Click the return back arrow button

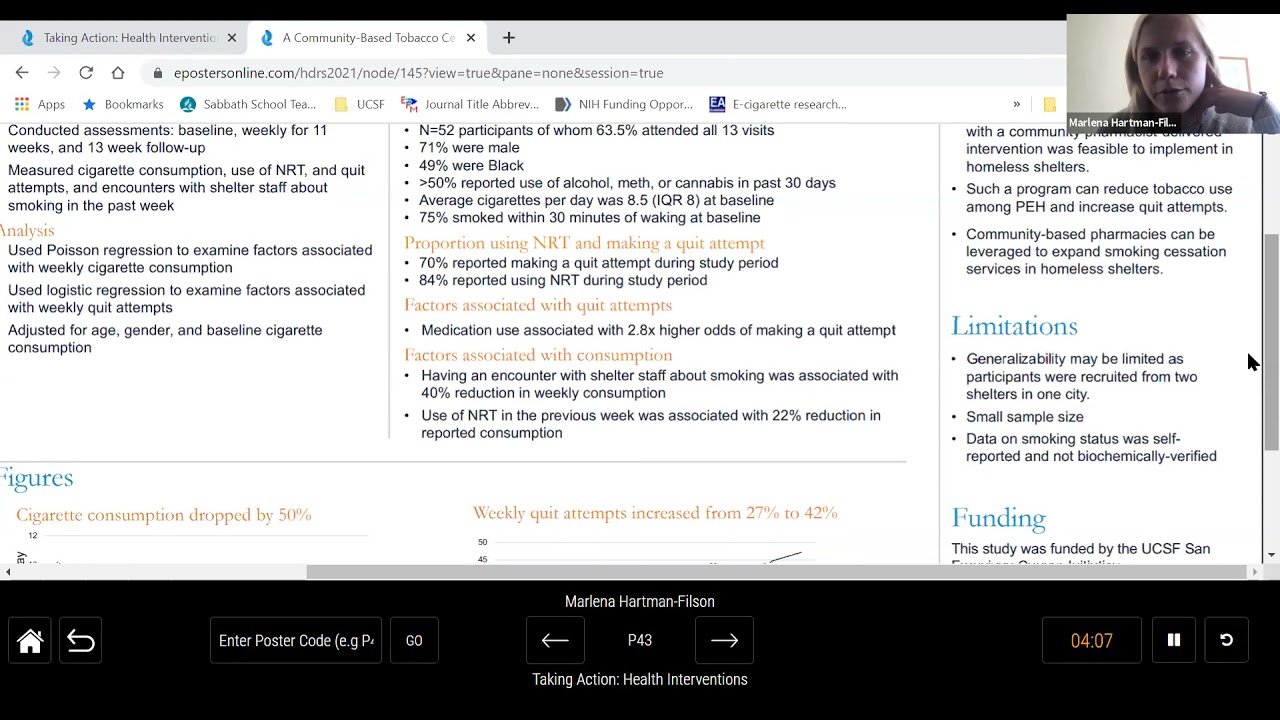81,641
